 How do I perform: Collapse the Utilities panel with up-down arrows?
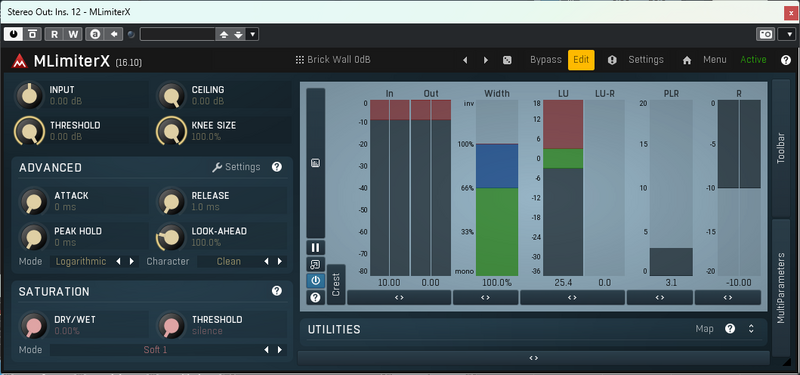point(751,329)
